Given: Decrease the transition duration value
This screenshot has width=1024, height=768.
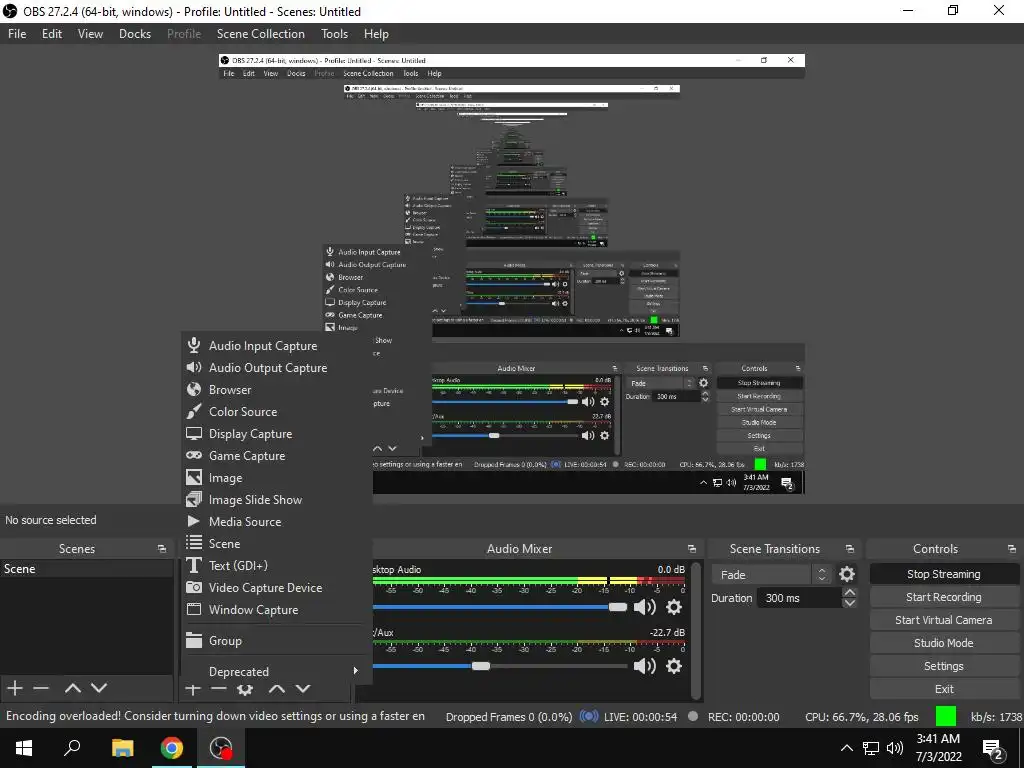Looking at the screenshot, I should point(850,603).
